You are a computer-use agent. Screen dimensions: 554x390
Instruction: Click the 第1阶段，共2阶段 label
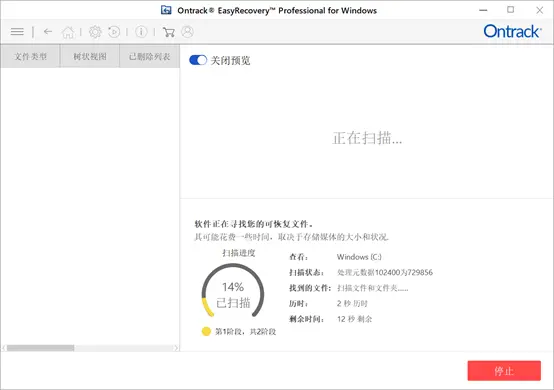click(246, 332)
